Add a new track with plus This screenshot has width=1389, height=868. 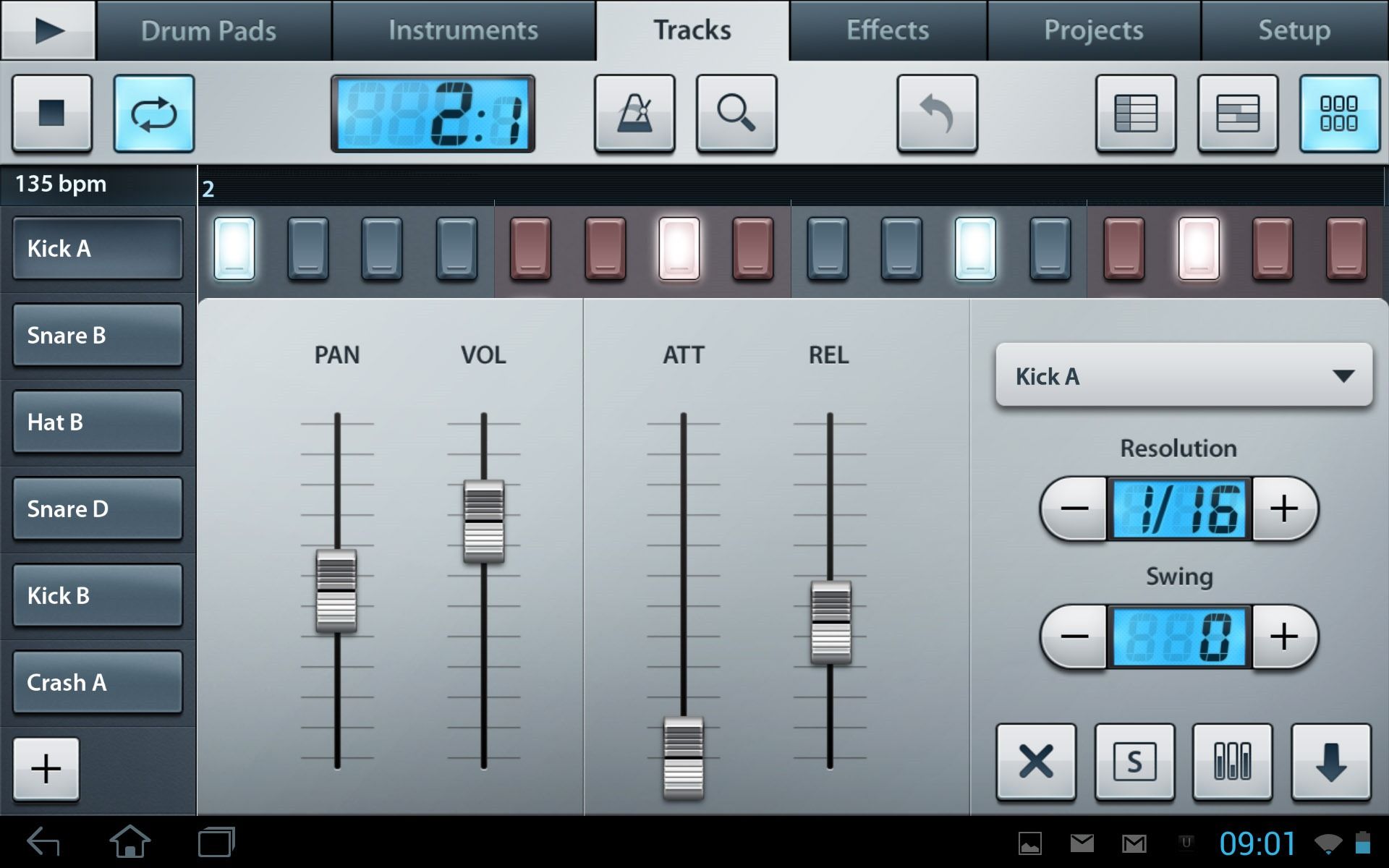click(x=46, y=768)
